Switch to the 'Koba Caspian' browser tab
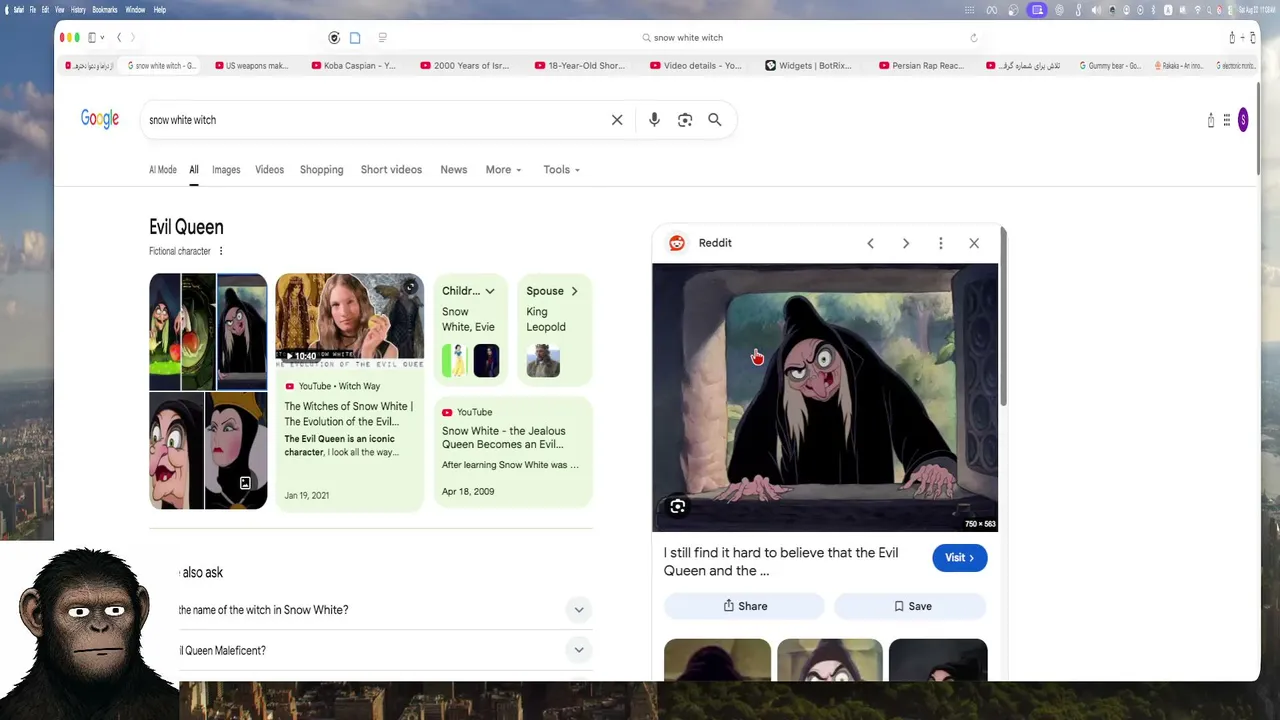Screen dimensions: 1280x720 [x=353, y=66]
